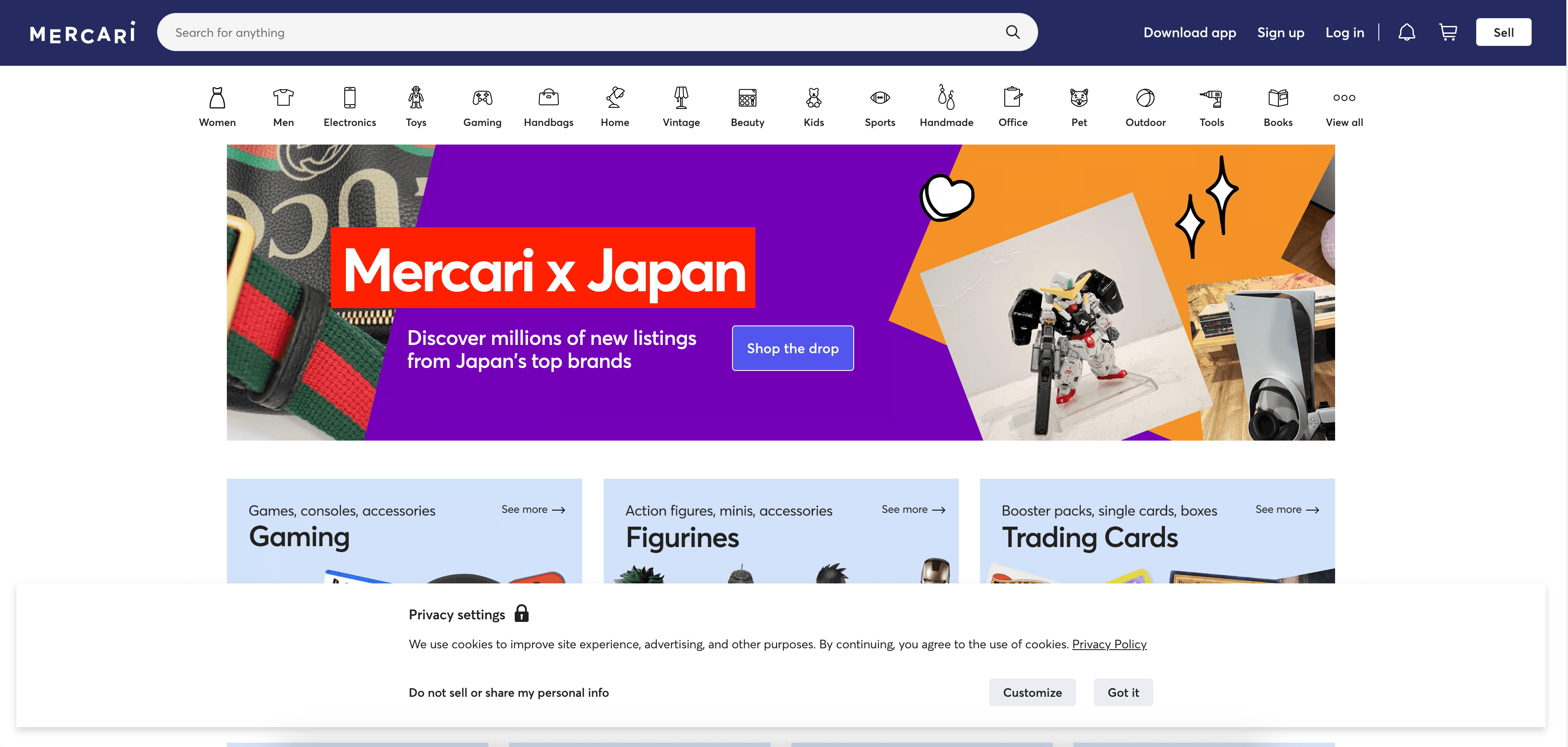Select the Gaming controller category icon
This screenshot has height=747, width=1568.
tap(482, 98)
